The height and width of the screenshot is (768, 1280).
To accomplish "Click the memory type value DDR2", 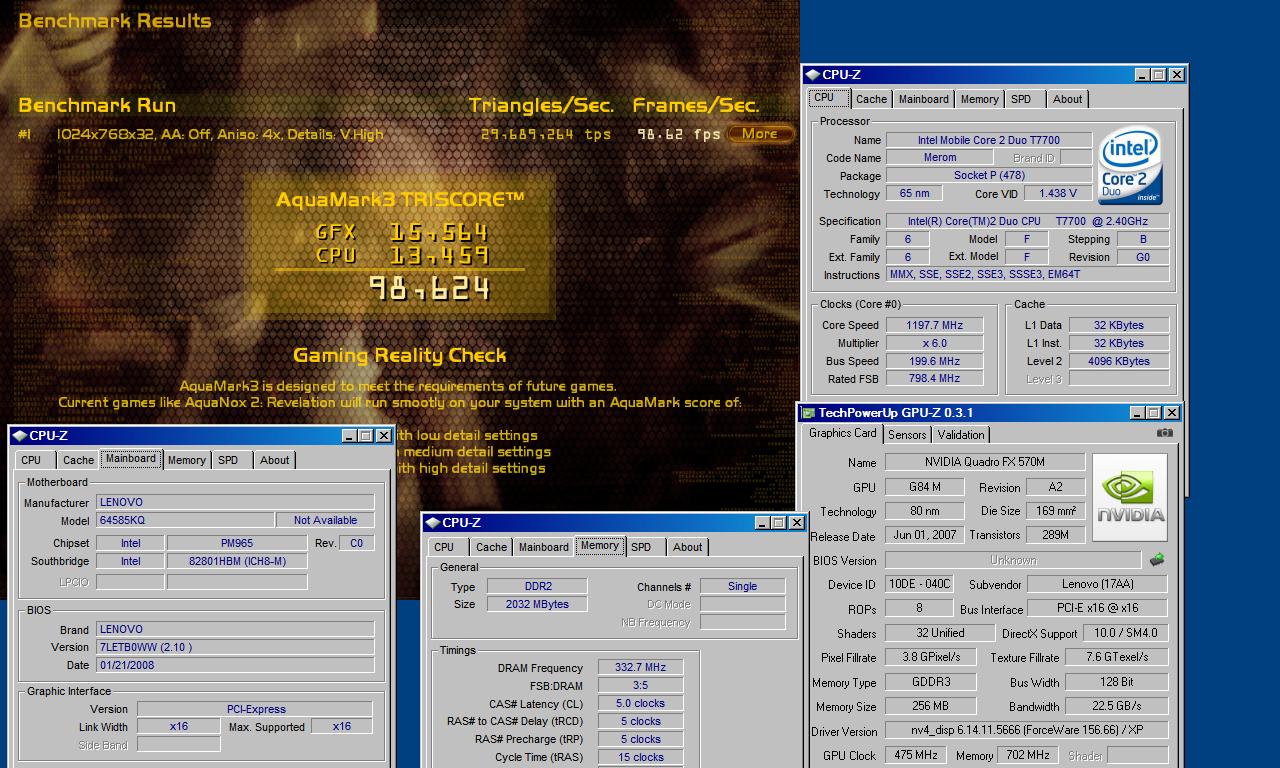I will point(537,587).
